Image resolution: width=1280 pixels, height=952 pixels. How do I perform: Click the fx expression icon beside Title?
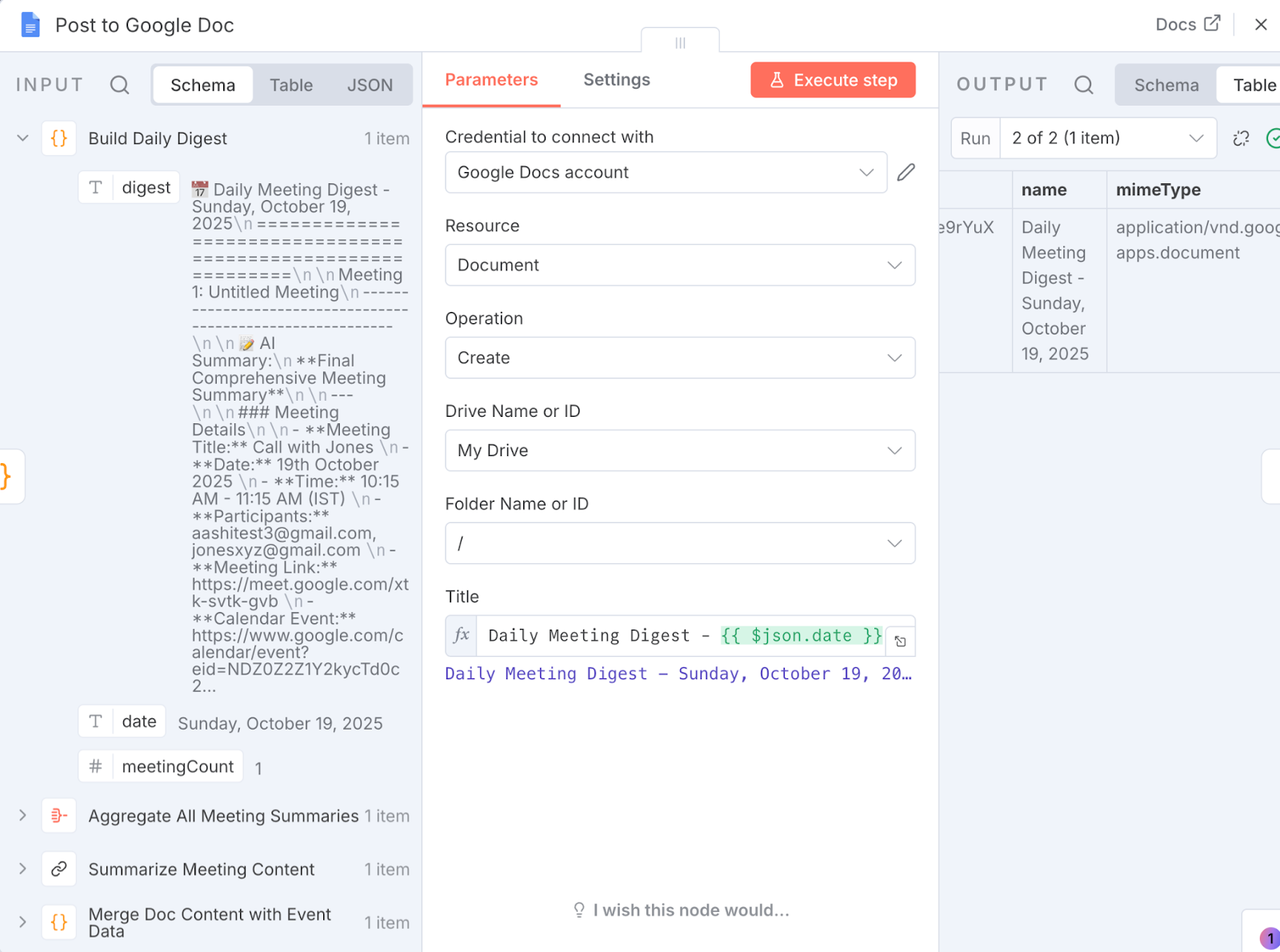(x=461, y=636)
